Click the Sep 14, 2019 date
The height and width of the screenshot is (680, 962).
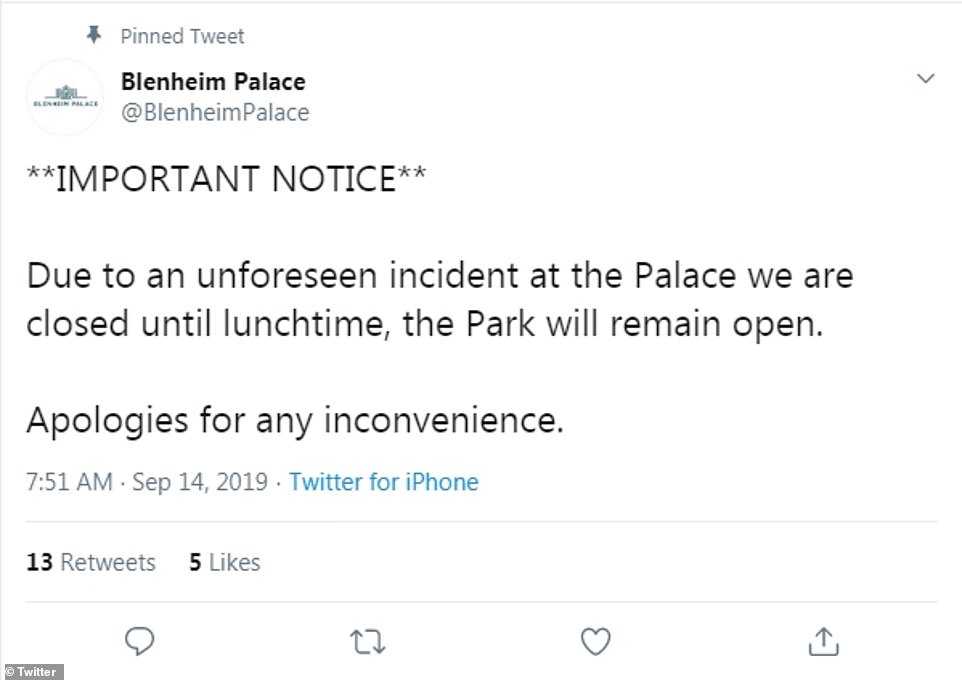click(199, 482)
